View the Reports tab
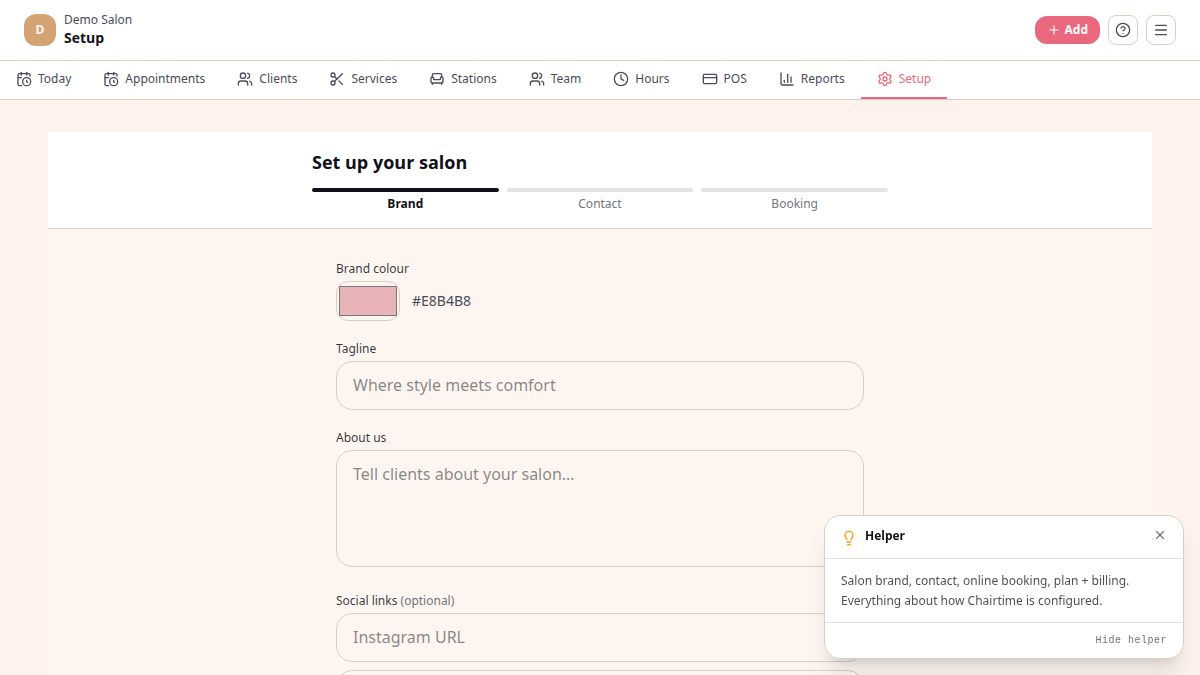Screen dimensions: 1200x675 pos(813,79)
